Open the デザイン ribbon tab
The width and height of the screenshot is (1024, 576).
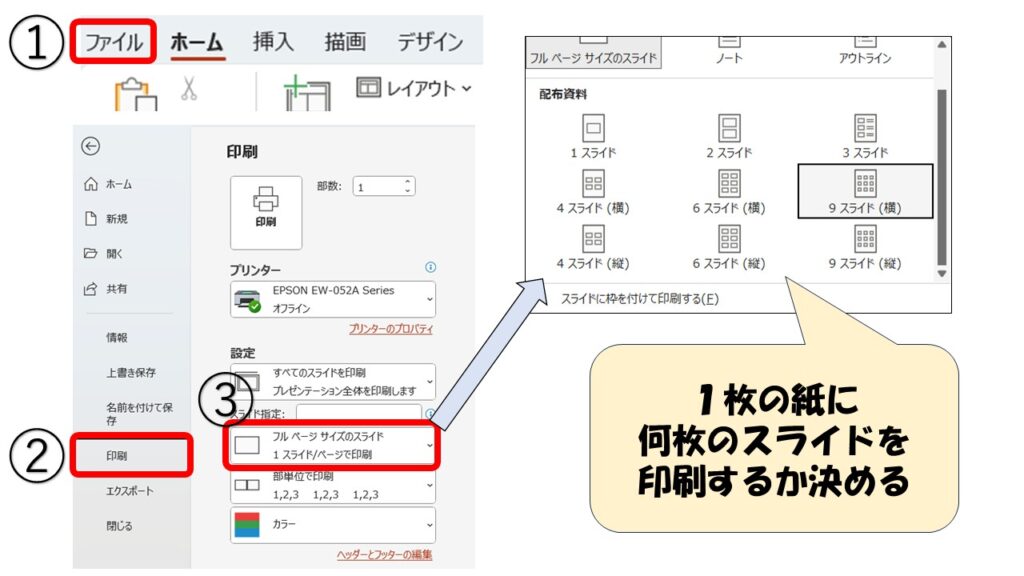(x=430, y=42)
